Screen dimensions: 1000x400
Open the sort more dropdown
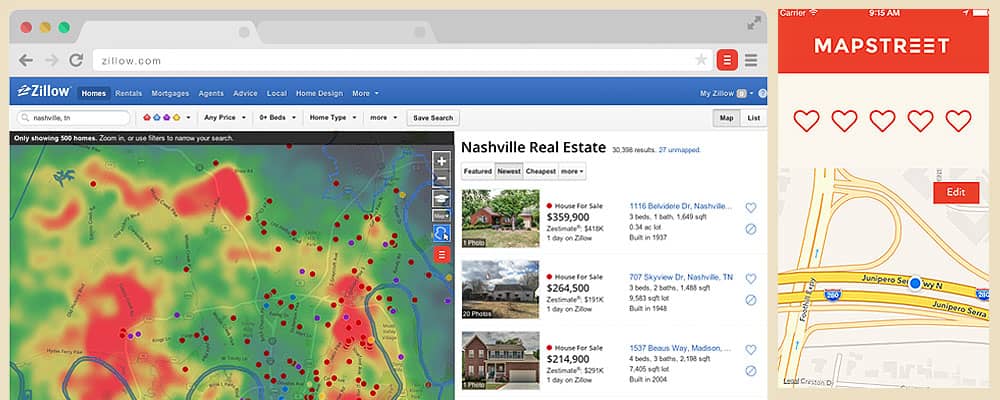coord(573,171)
